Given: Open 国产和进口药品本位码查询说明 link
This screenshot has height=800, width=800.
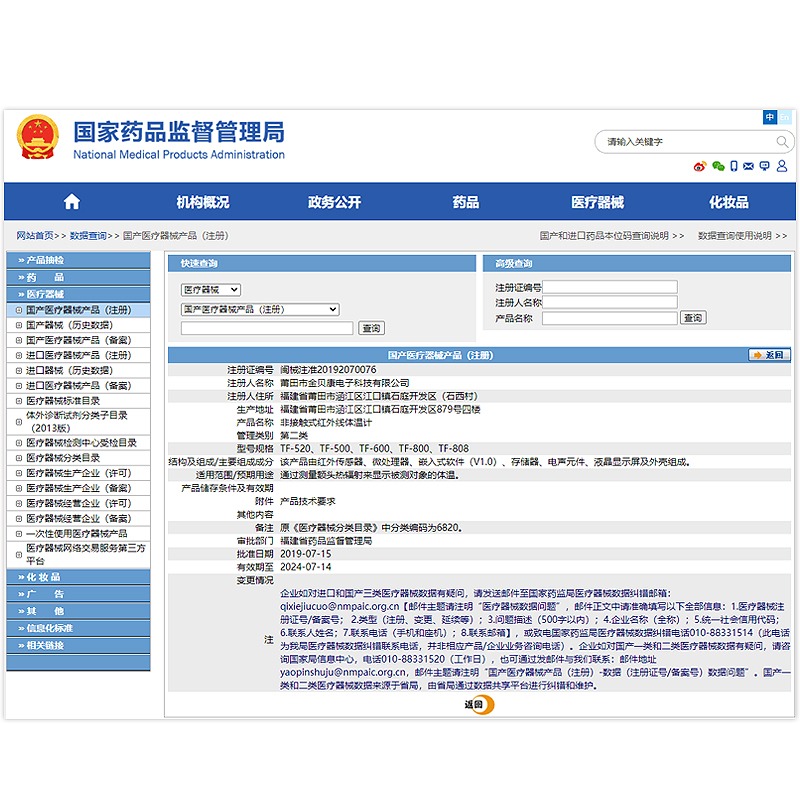Looking at the screenshot, I should click(612, 235).
